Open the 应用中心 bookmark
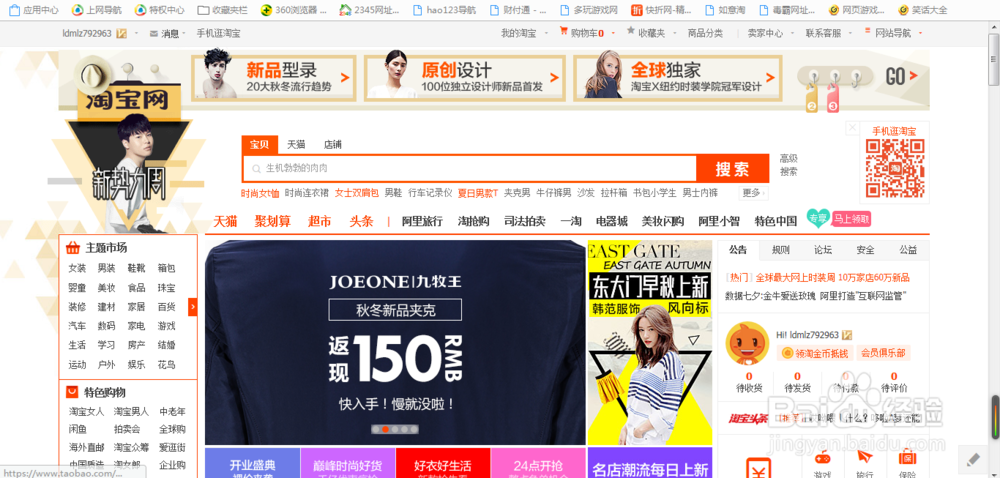The width and height of the screenshot is (1000, 478). (x=33, y=10)
